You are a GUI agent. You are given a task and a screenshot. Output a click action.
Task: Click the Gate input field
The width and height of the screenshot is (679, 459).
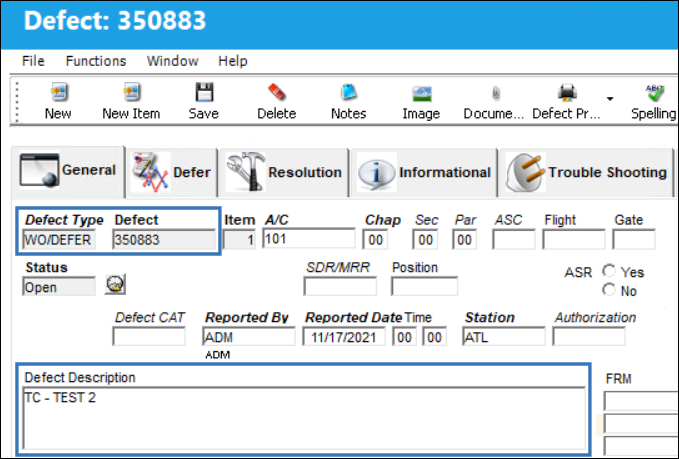point(634,240)
